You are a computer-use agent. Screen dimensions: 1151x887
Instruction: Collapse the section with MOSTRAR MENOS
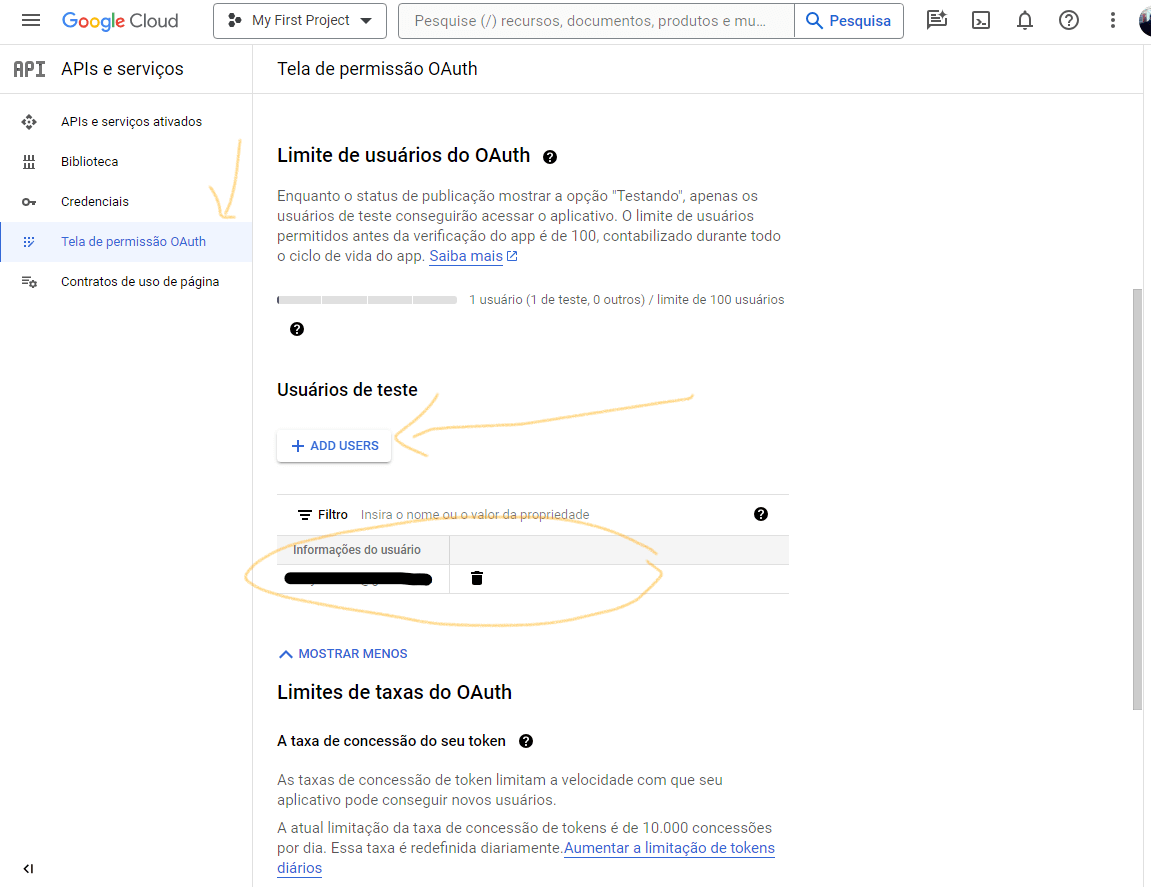[x=343, y=654]
